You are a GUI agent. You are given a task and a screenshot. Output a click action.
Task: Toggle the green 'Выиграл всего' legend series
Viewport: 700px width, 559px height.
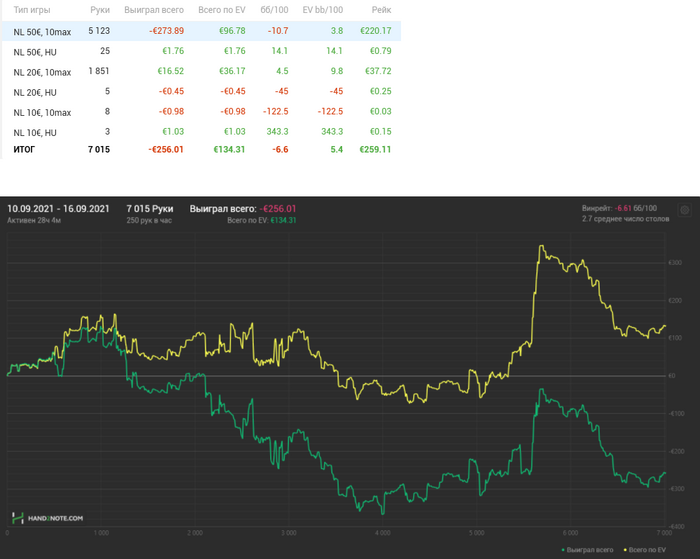587,550
